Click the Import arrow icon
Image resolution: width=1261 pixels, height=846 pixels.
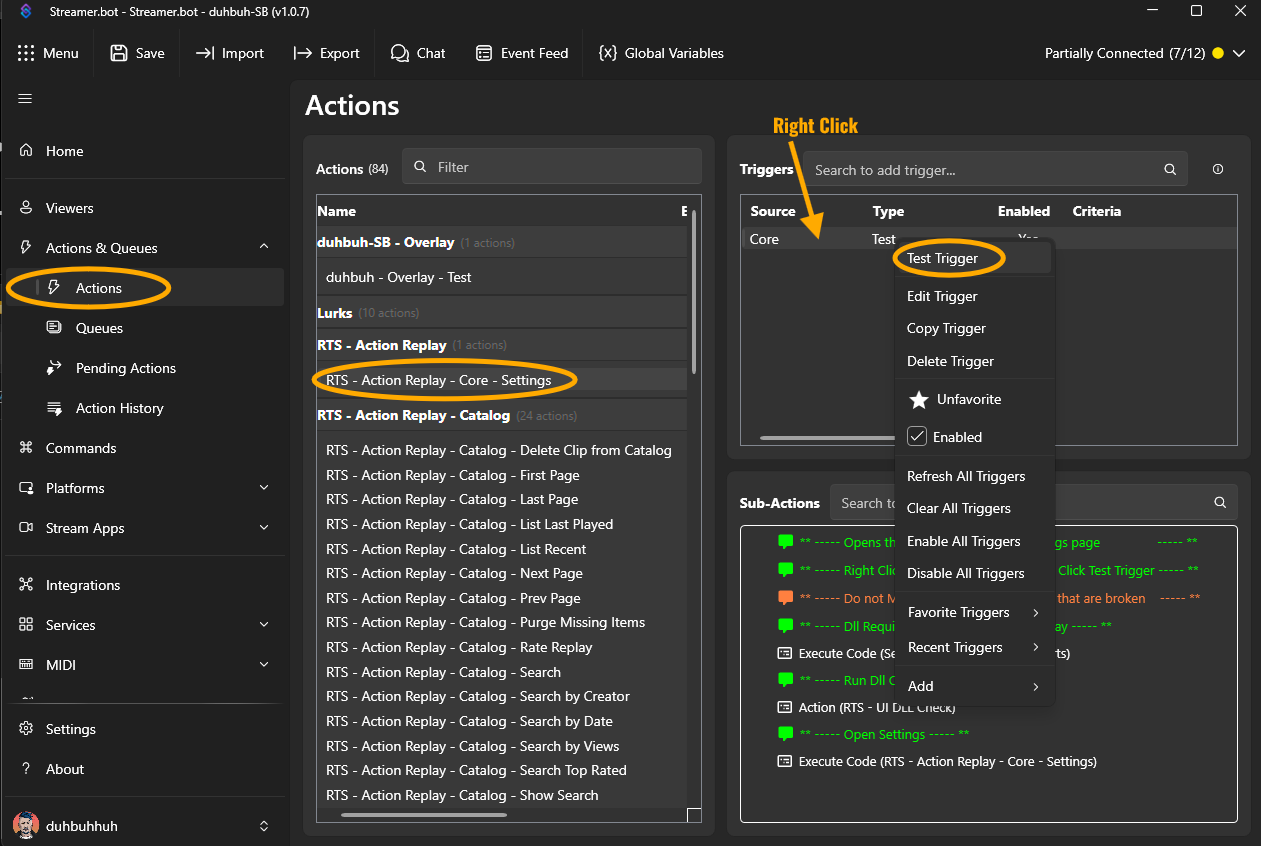click(205, 53)
